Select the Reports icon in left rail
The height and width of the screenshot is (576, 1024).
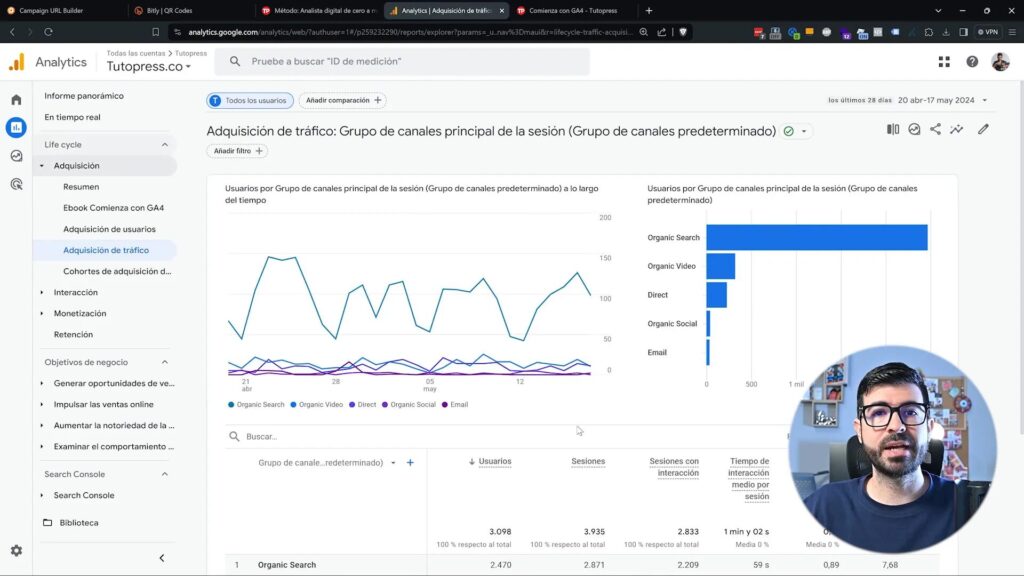tap(16, 127)
